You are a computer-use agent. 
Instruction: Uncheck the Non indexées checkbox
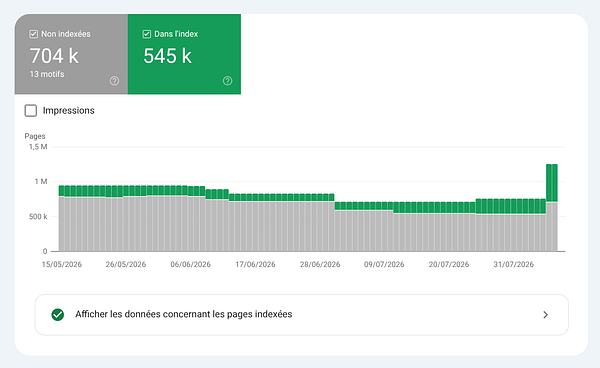point(33,34)
